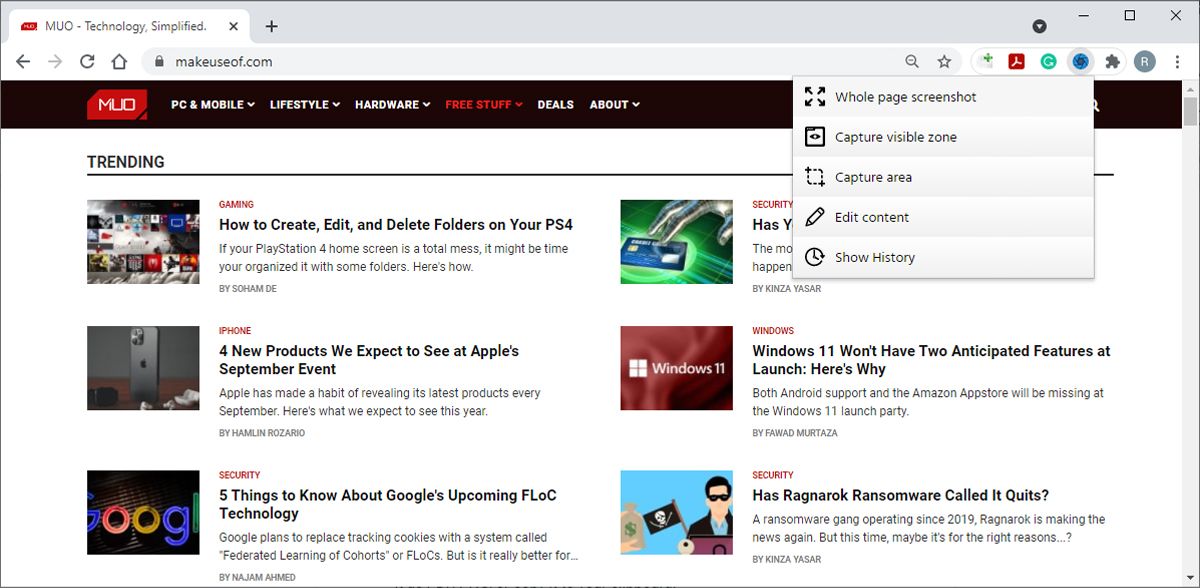Click the browser Back arrow
Viewport: 1200px width, 588px height.
coord(23,62)
